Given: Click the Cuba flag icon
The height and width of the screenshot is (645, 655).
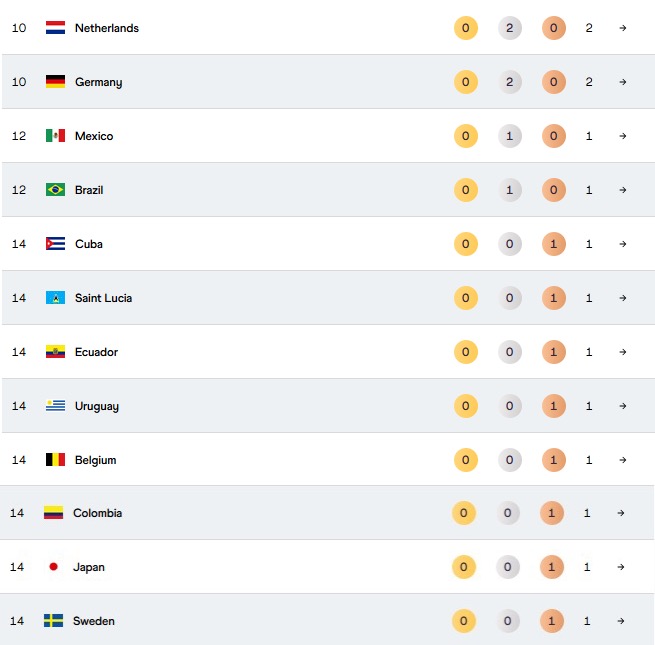Looking at the screenshot, I should point(55,244).
